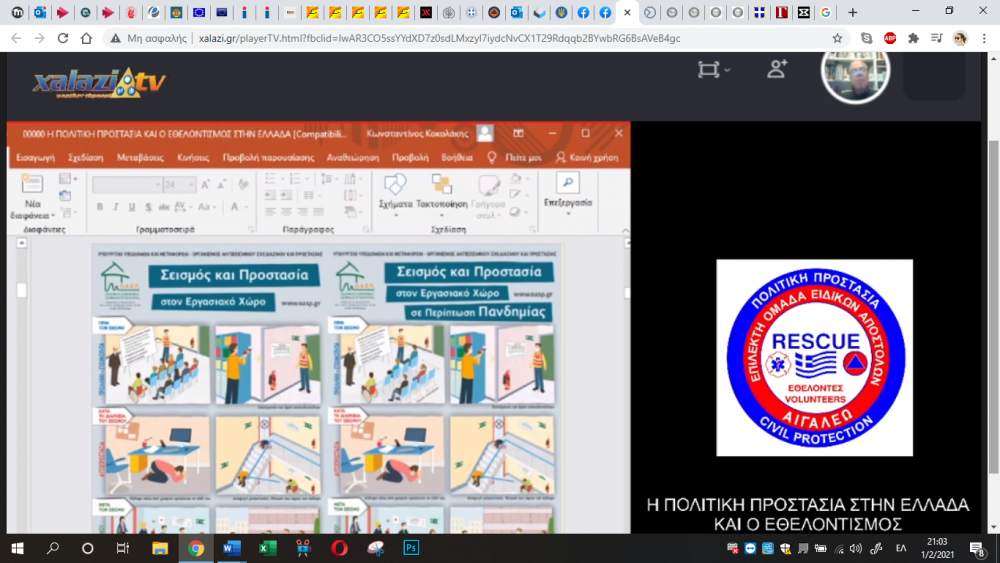Click the Βοήθεια help tab

click(x=457, y=157)
